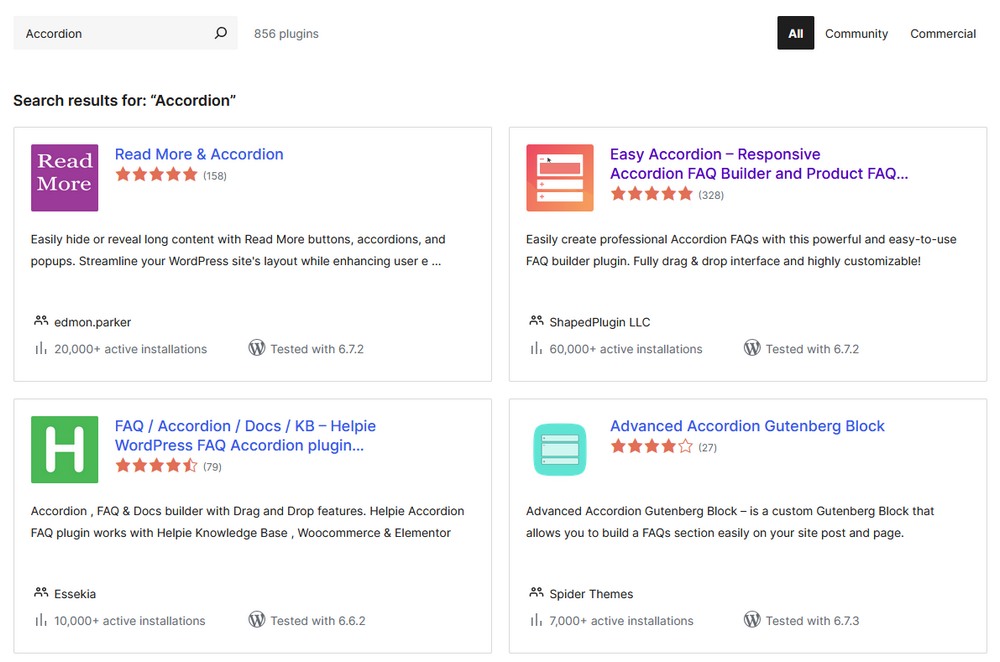
Task: Click the Easy Accordion five-star rating
Action: [651, 194]
